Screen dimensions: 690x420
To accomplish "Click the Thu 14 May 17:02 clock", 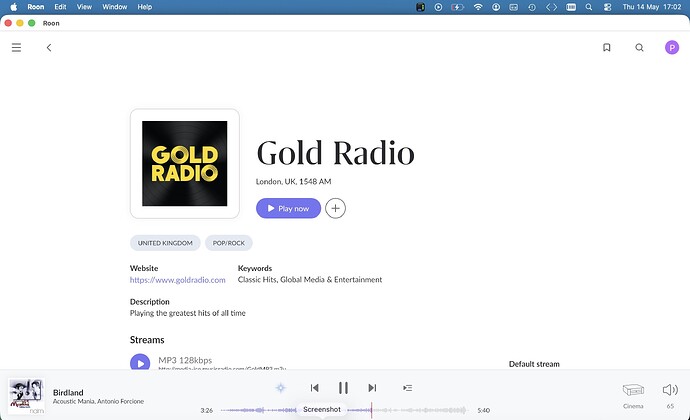I will tap(652, 7).
